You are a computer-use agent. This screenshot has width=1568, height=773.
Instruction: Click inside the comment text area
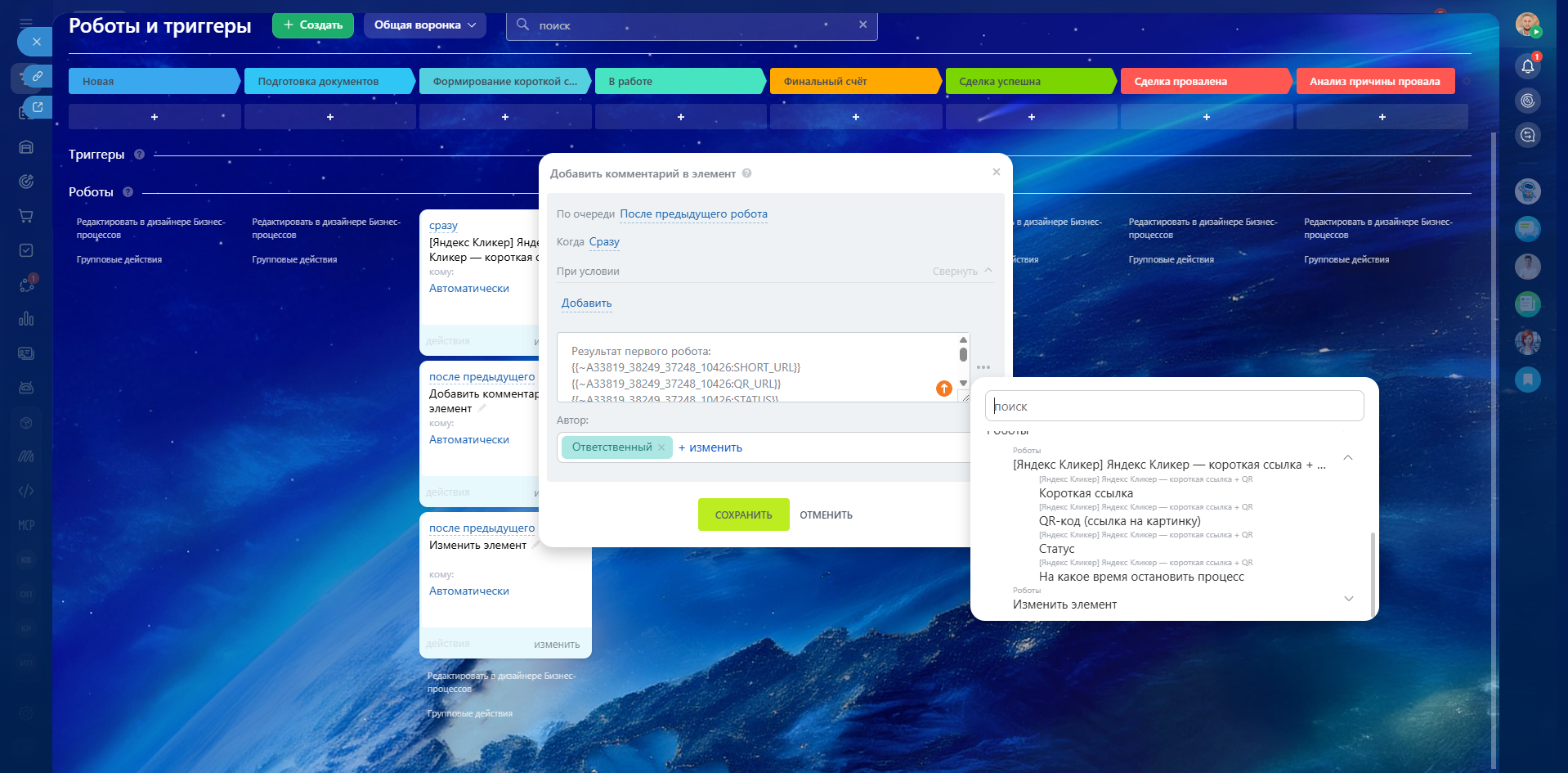click(x=758, y=367)
